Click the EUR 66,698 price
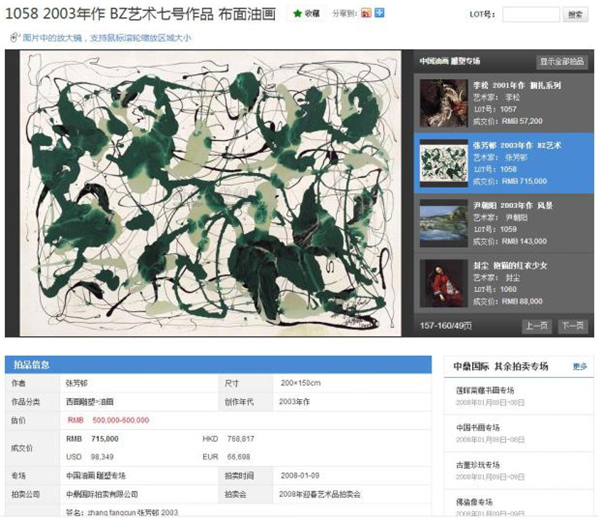Screen dimensions: 600x518 point(226,457)
